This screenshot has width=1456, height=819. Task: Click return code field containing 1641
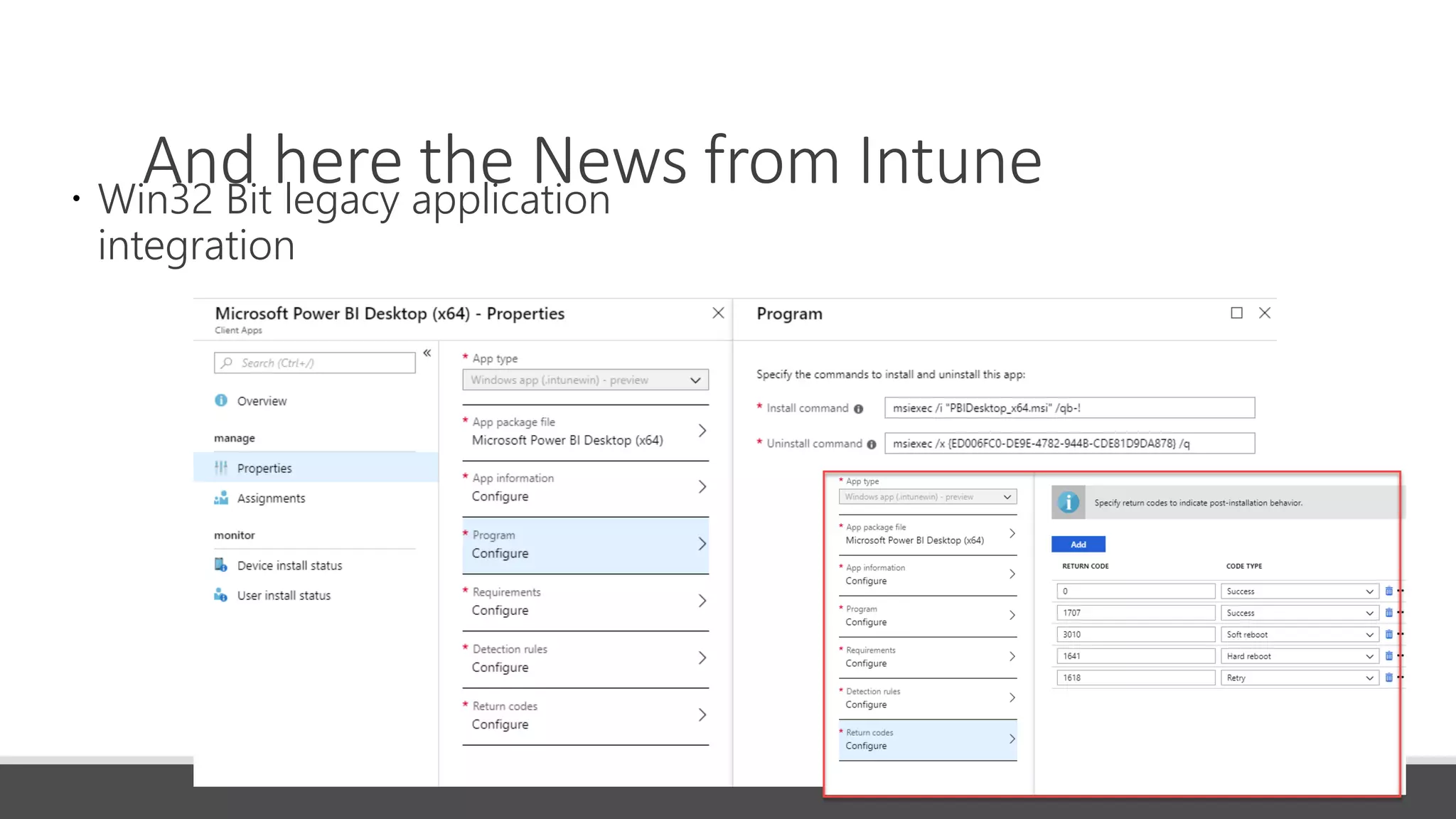pyautogui.click(x=1136, y=656)
